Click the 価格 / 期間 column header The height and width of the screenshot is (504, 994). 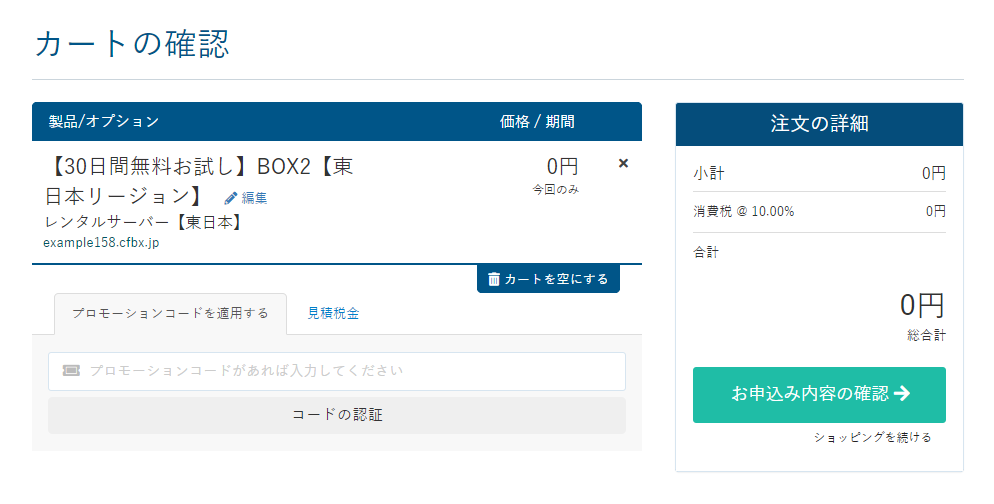537,122
